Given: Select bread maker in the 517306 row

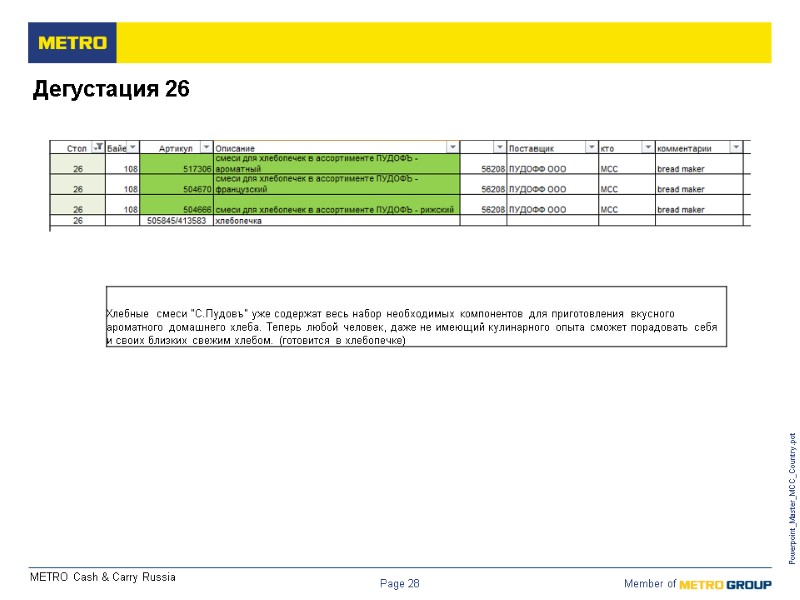Looking at the screenshot, I should click(x=699, y=164).
